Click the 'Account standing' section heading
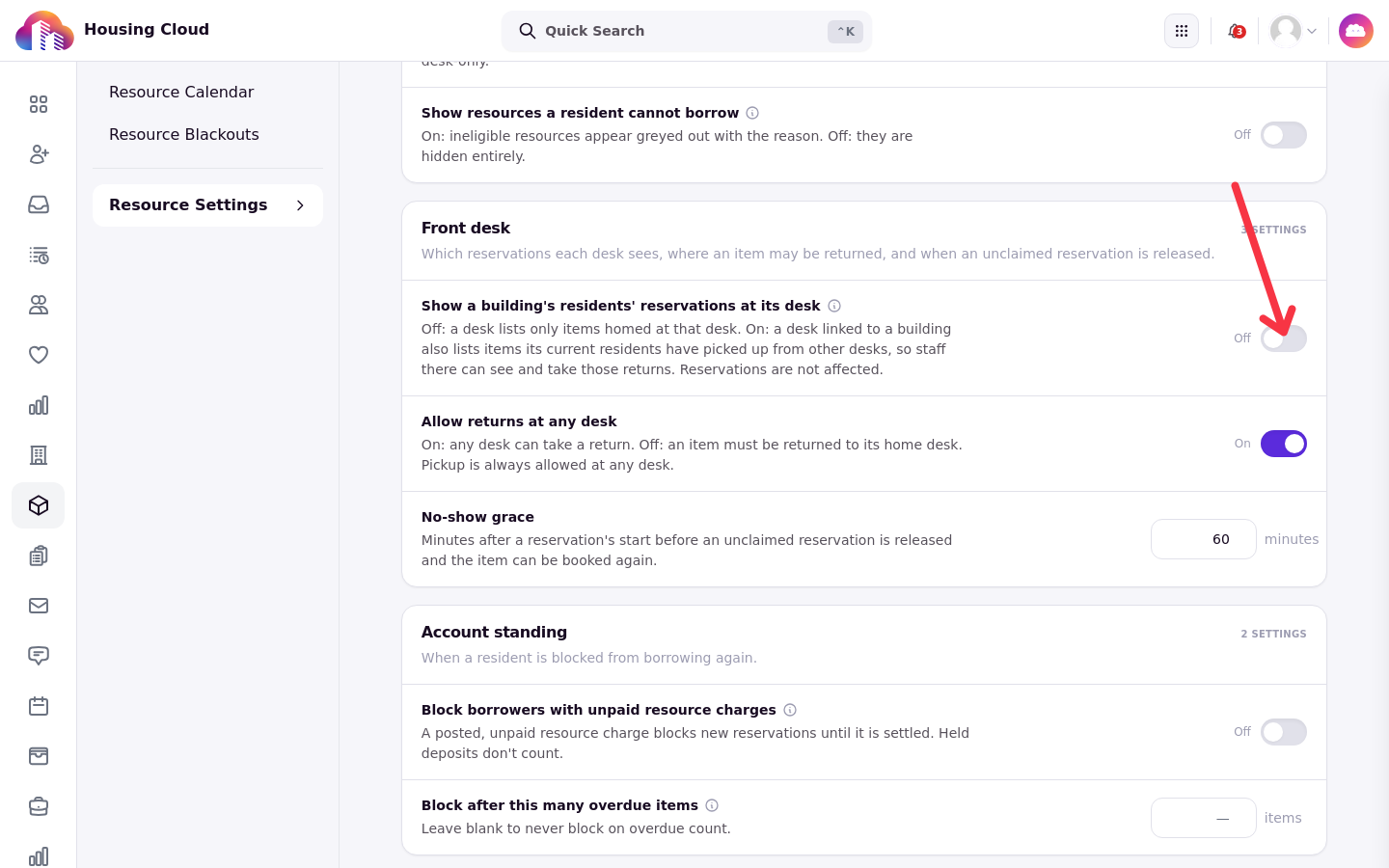Image resolution: width=1389 pixels, height=868 pixels. tap(494, 632)
